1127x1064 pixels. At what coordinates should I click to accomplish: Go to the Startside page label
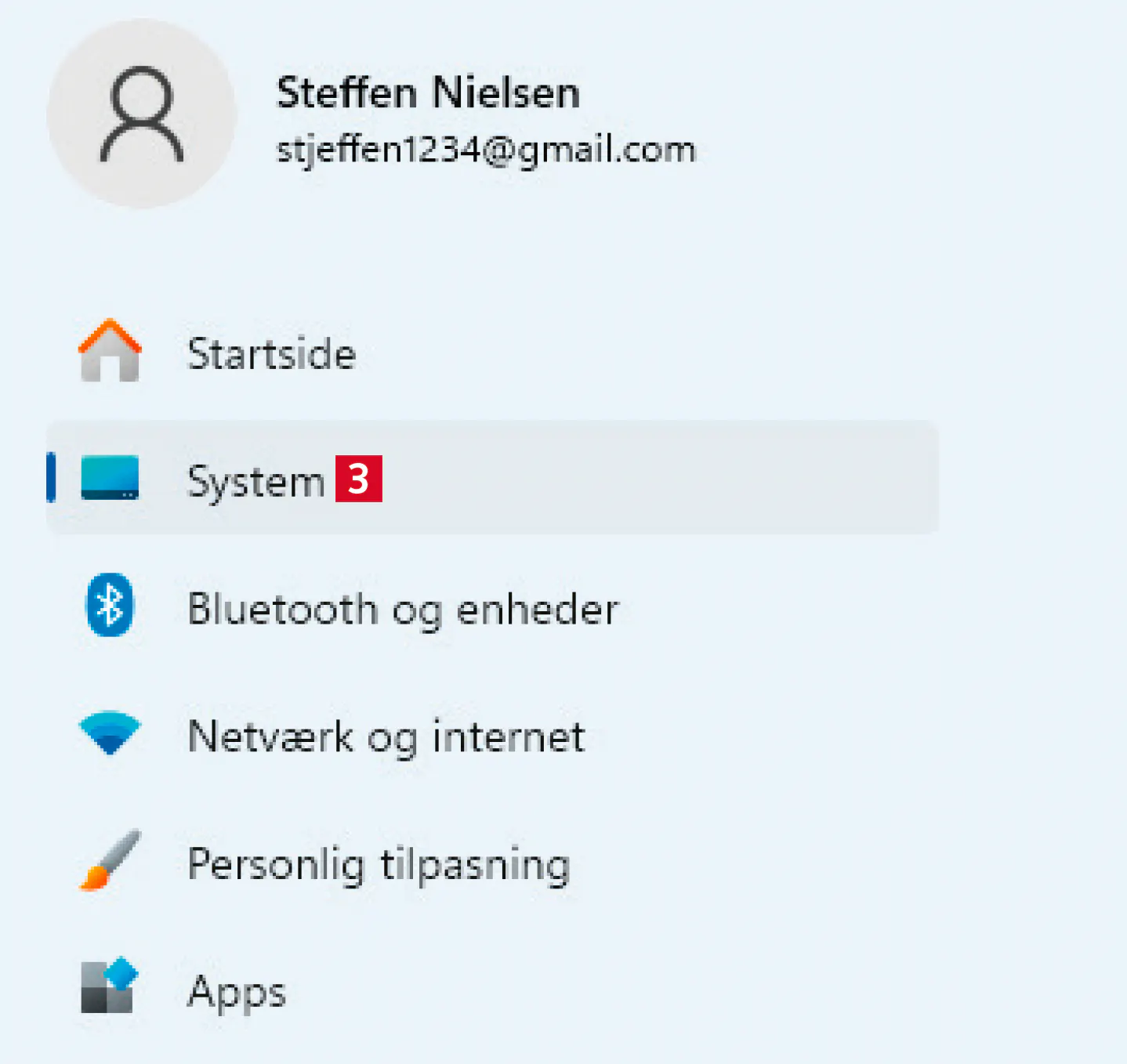271,354
